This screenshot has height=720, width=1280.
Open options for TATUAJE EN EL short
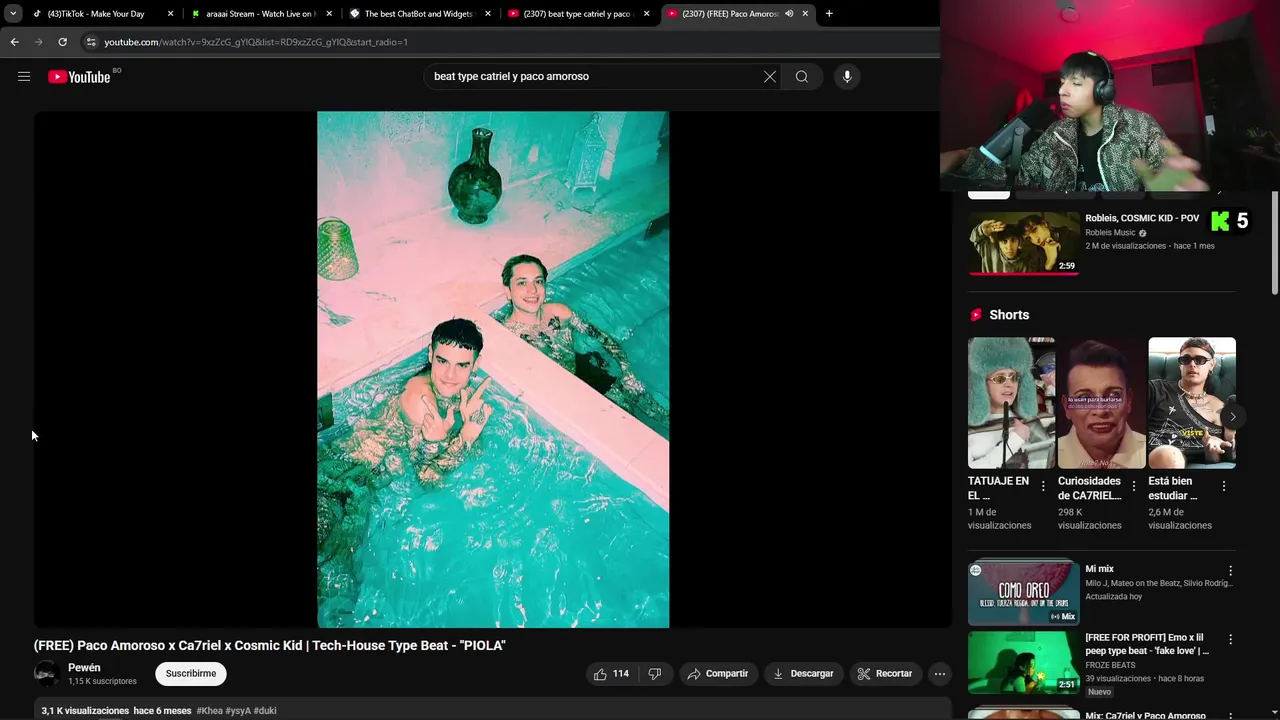tap(1043, 486)
